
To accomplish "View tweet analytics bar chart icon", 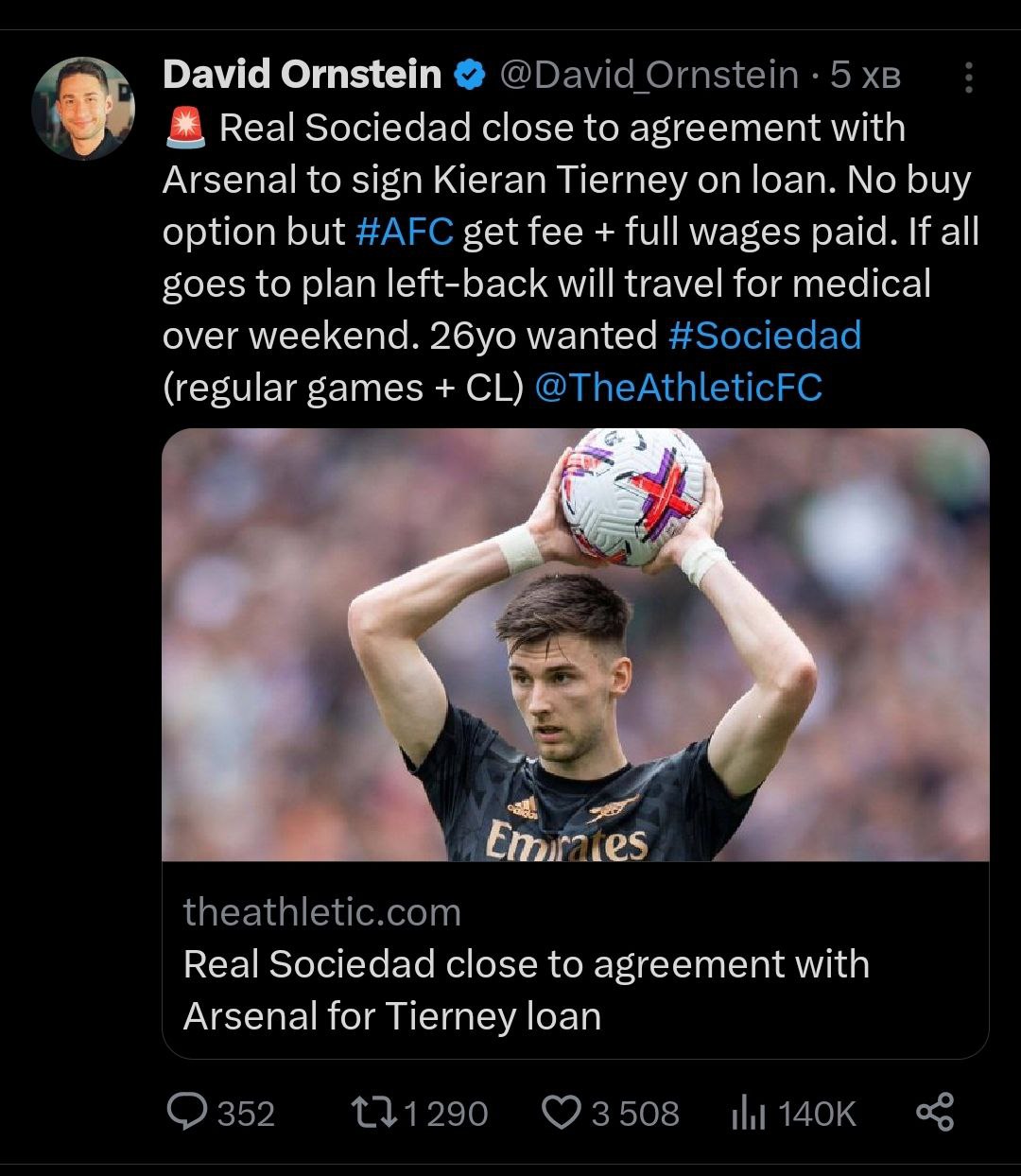I will [x=747, y=1113].
